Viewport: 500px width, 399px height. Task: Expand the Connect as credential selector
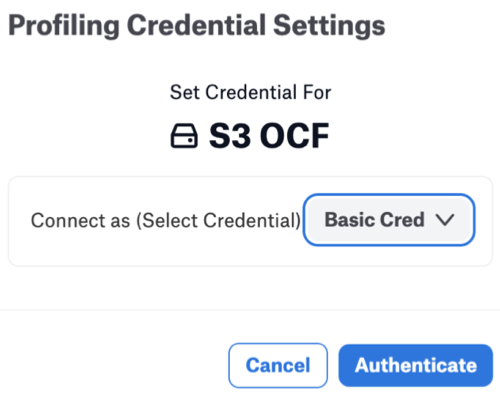pyautogui.click(x=389, y=220)
